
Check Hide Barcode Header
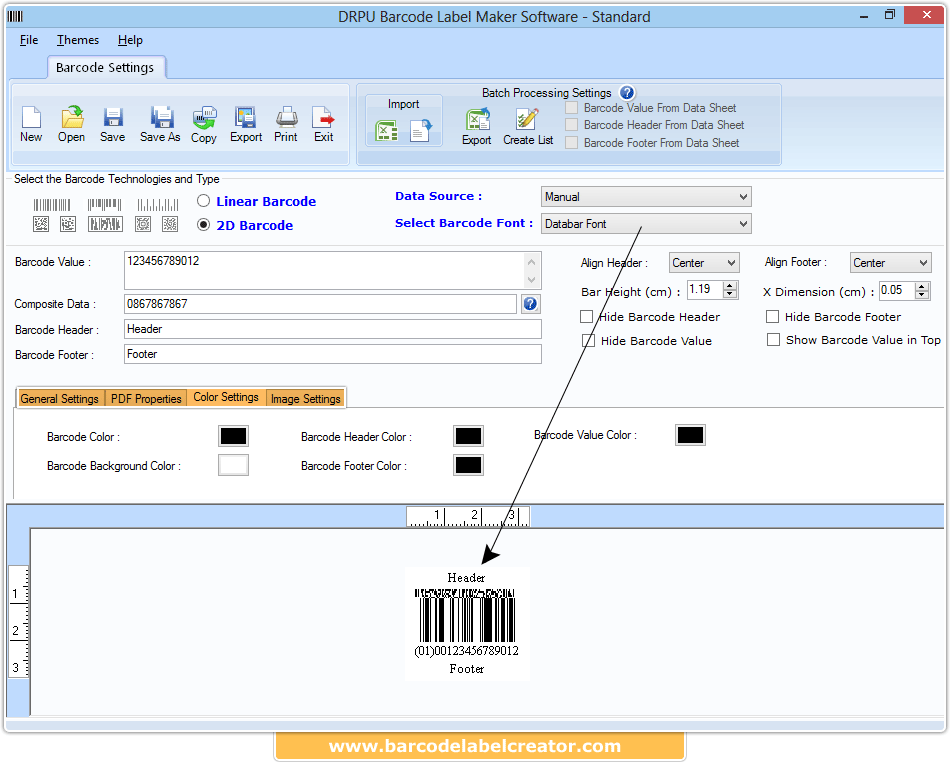click(x=586, y=317)
